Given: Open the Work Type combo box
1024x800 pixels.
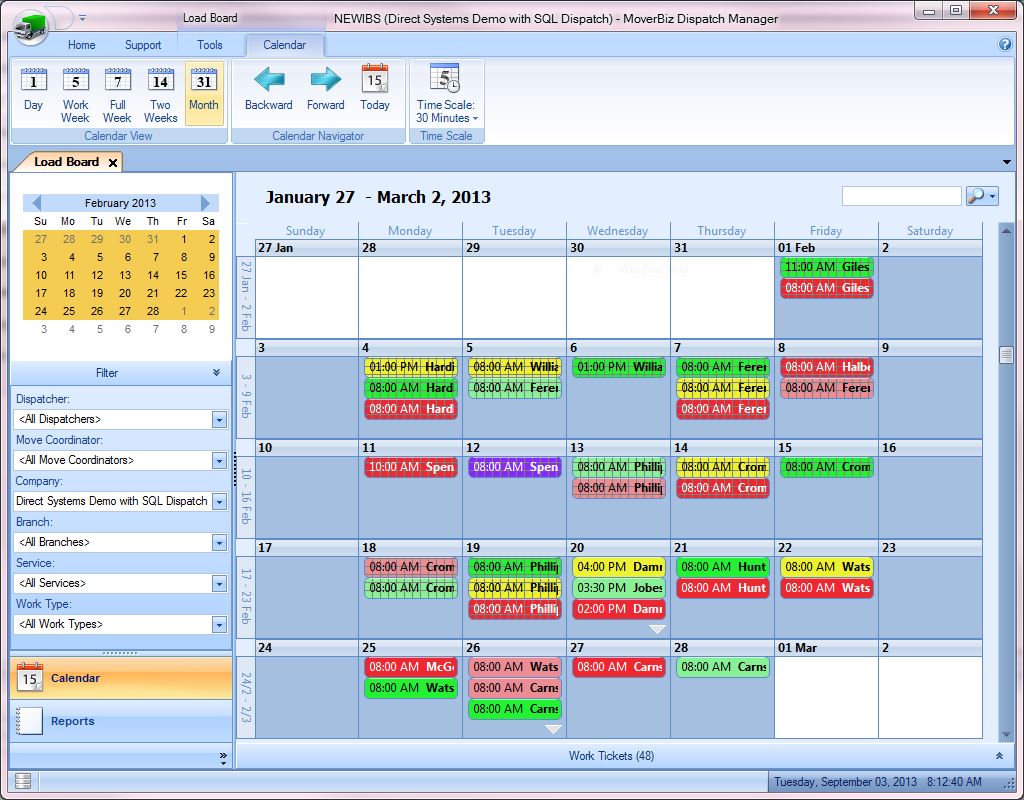Looking at the screenshot, I should 219,625.
